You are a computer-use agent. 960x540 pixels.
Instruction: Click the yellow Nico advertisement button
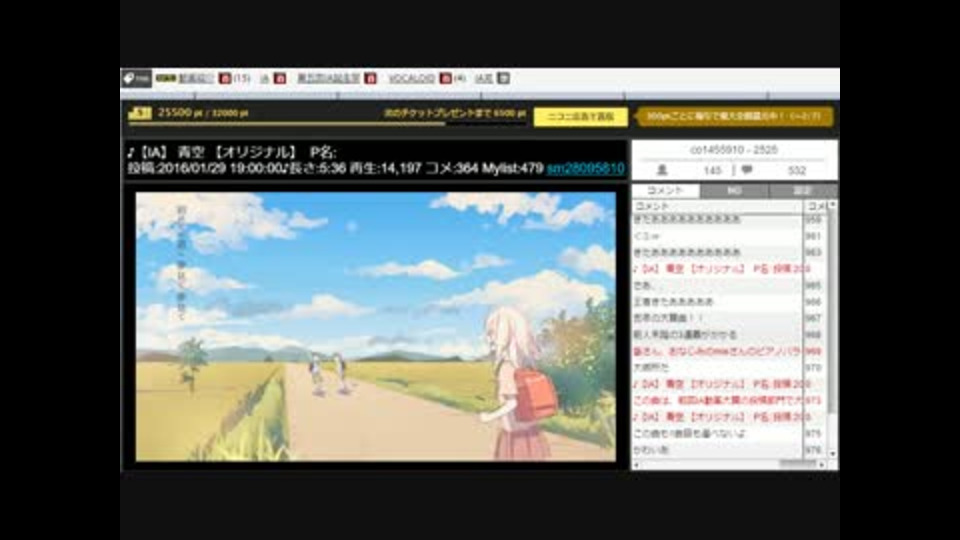pyautogui.click(x=580, y=116)
